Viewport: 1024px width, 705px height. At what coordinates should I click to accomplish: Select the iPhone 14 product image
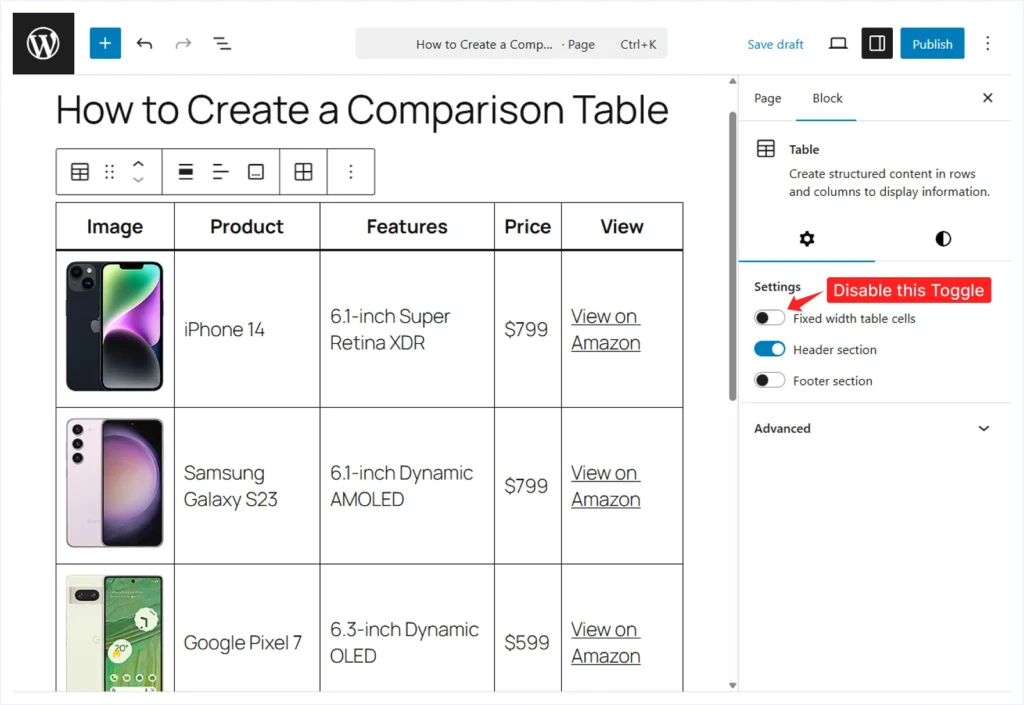click(x=114, y=326)
